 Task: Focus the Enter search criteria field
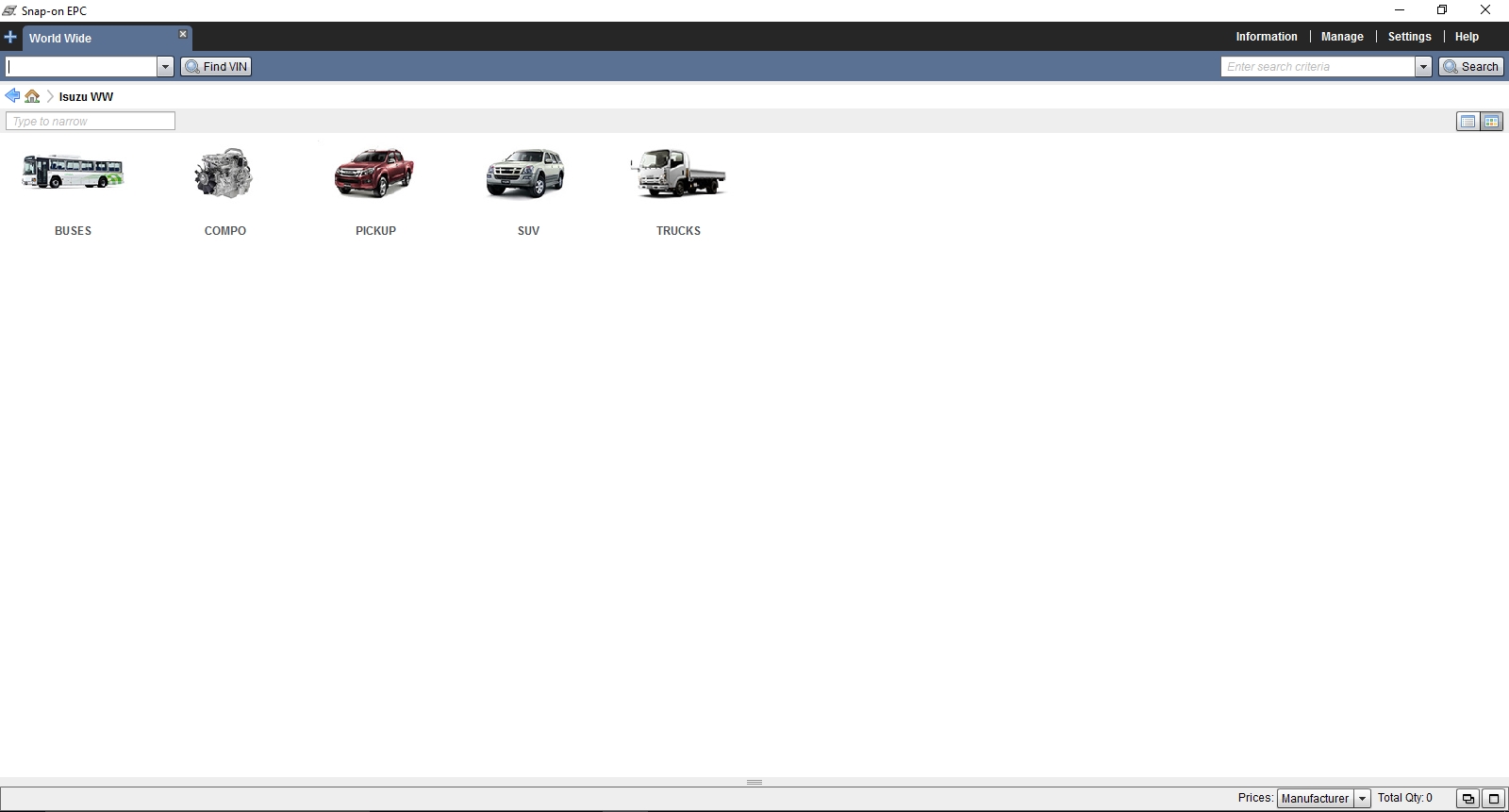point(1318,67)
